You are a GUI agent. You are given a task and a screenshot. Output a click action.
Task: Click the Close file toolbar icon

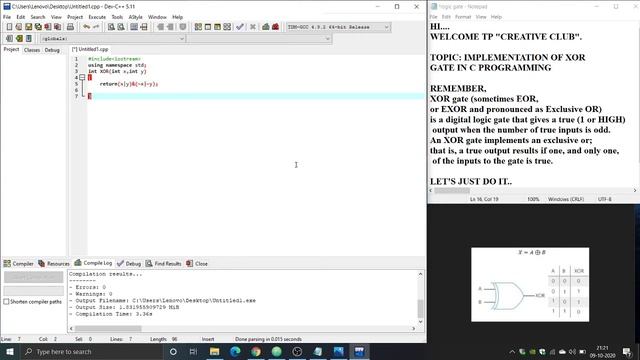pyautogui.click(x=48, y=27)
